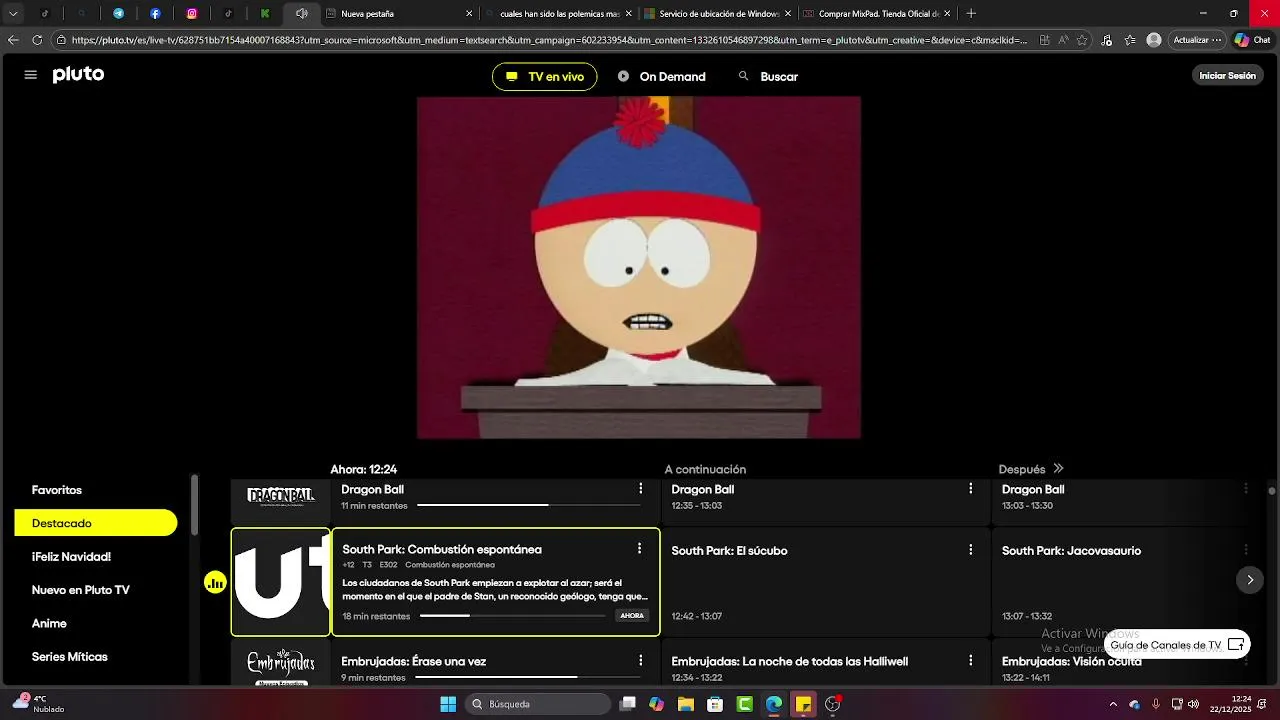The image size is (1280, 720).
Task: Open the taskbar weather widget Nublado
Action: pos(38,704)
